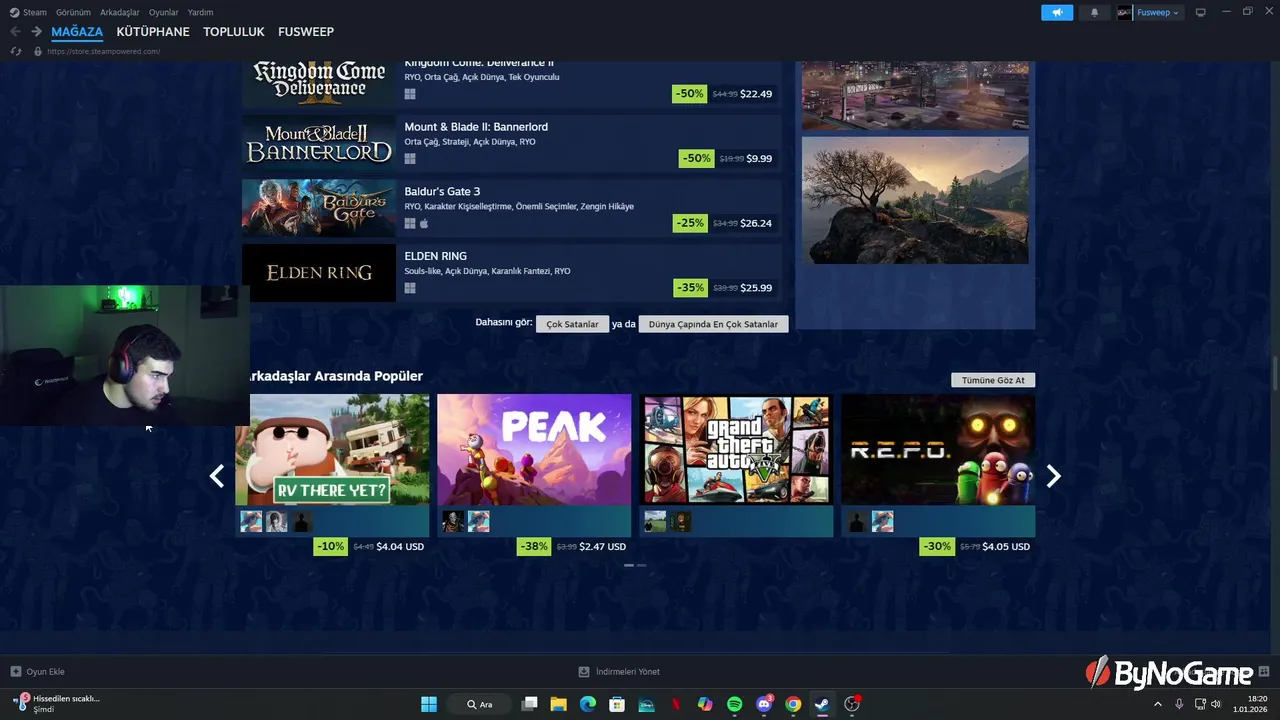Open Kingdom Come Deliverance II thumbnail
Viewport: 1280px width, 720px height.
coord(319,82)
